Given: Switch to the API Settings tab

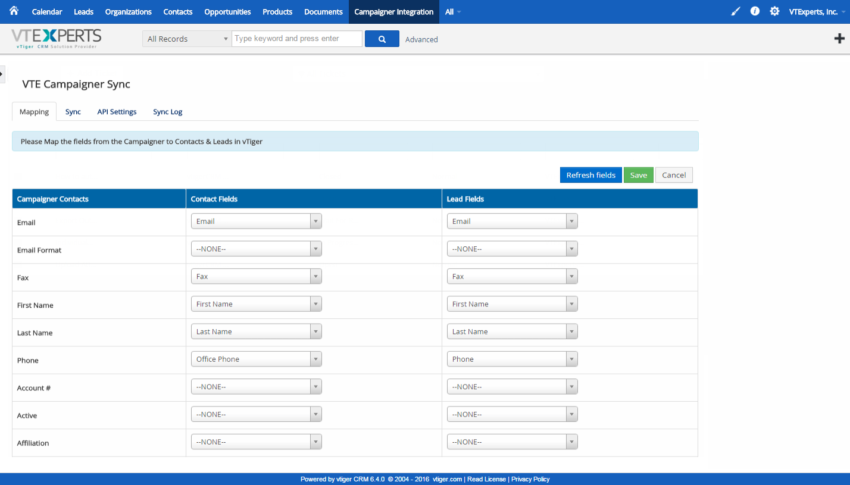Looking at the screenshot, I should [117, 112].
